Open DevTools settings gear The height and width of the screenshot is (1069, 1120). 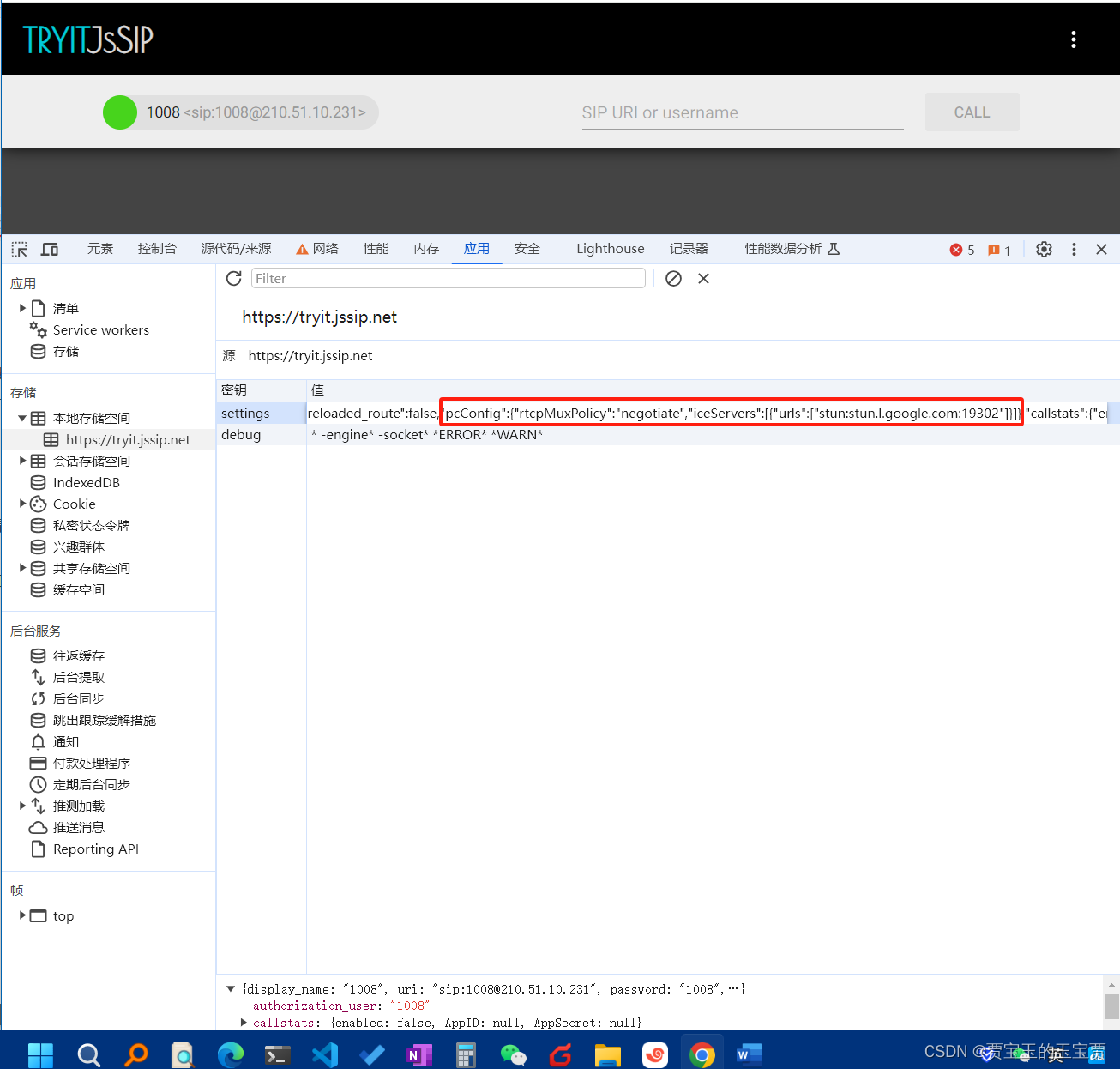click(1044, 249)
